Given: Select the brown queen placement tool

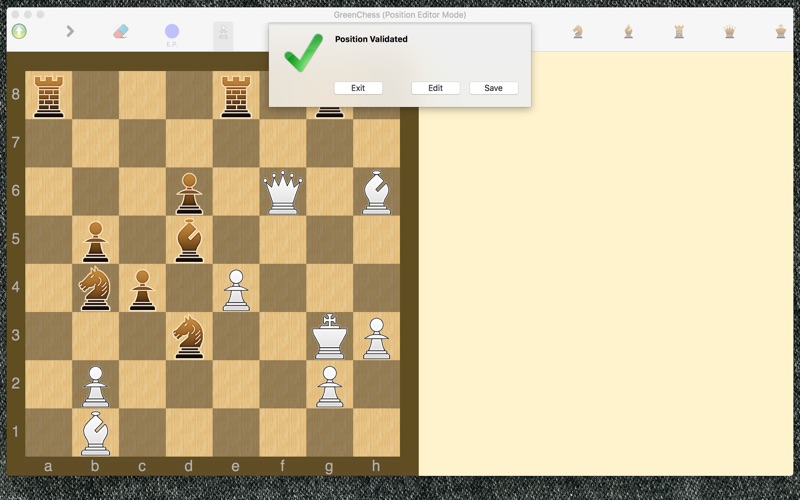Looking at the screenshot, I should tap(730, 32).
